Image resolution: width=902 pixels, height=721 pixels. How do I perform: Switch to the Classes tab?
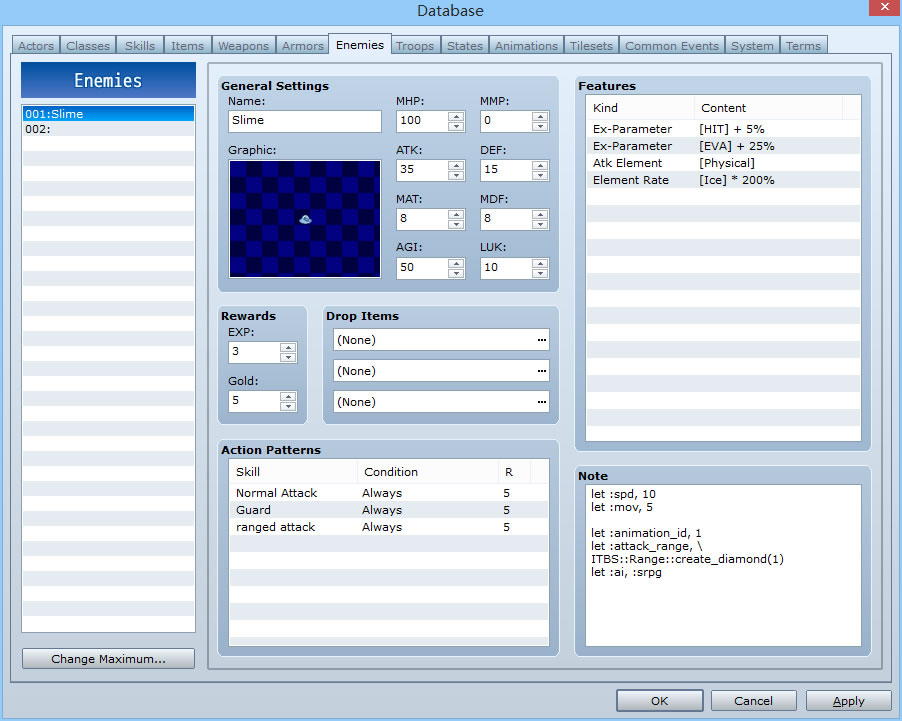(88, 45)
